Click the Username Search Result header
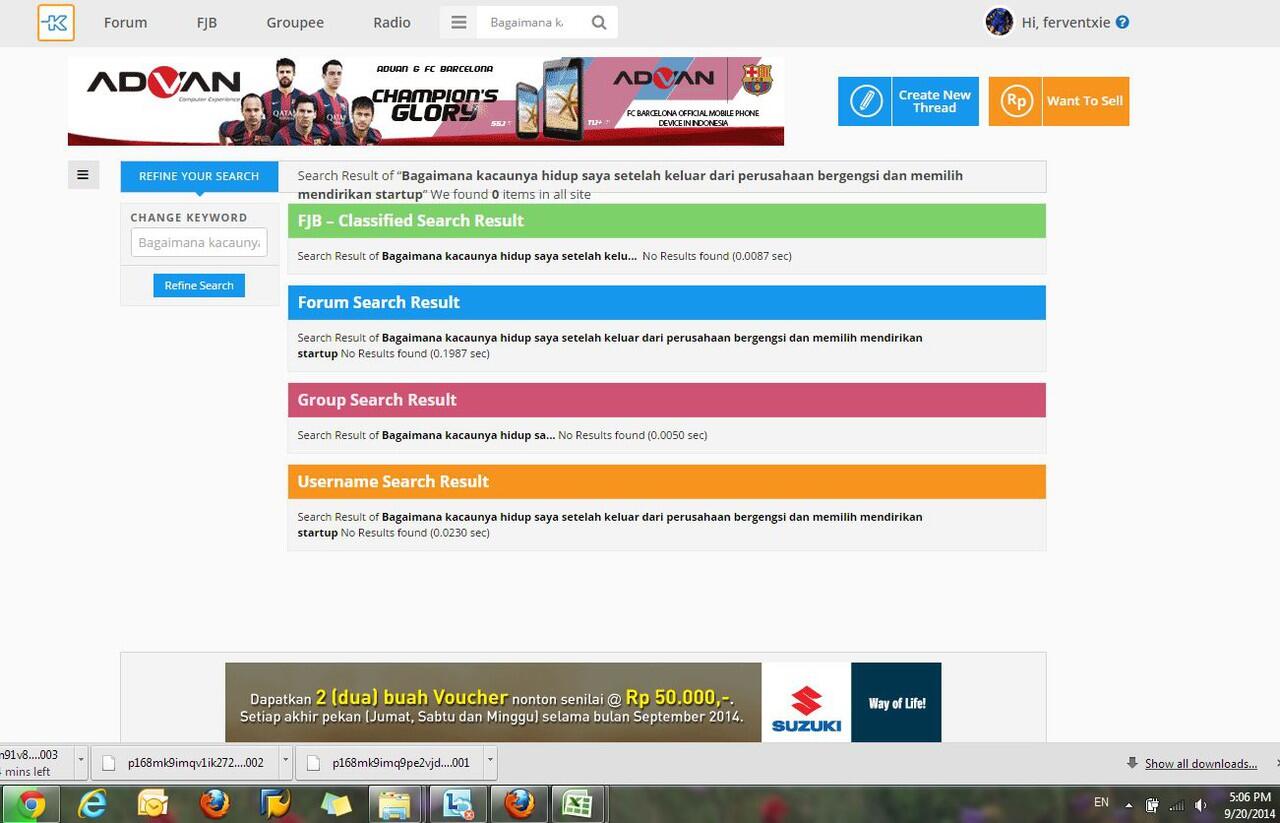This screenshot has height=823, width=1280. coord(667,481)
